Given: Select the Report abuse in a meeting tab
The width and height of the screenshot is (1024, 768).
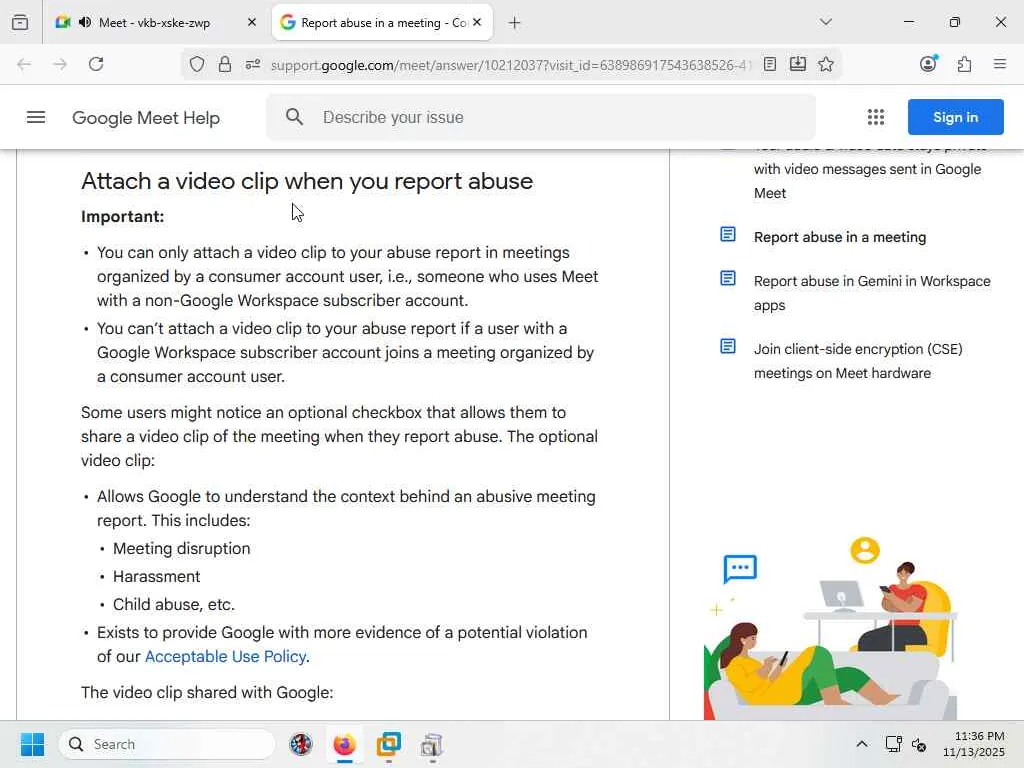Looking at the screenshot, I should click(382, 22).
